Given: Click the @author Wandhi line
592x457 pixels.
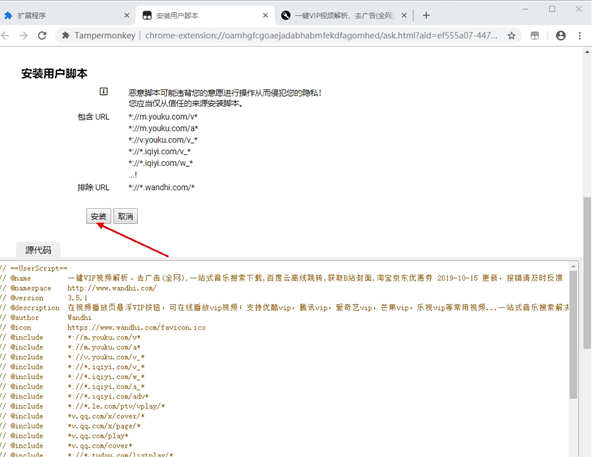Looking at the screenshot, I should click(x=46, y=318).
